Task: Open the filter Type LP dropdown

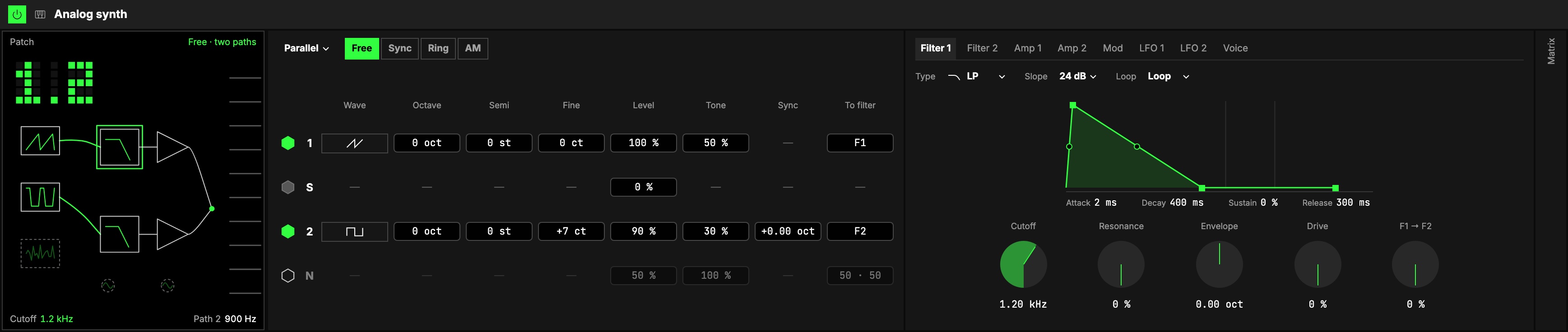Action: point(976,77)
